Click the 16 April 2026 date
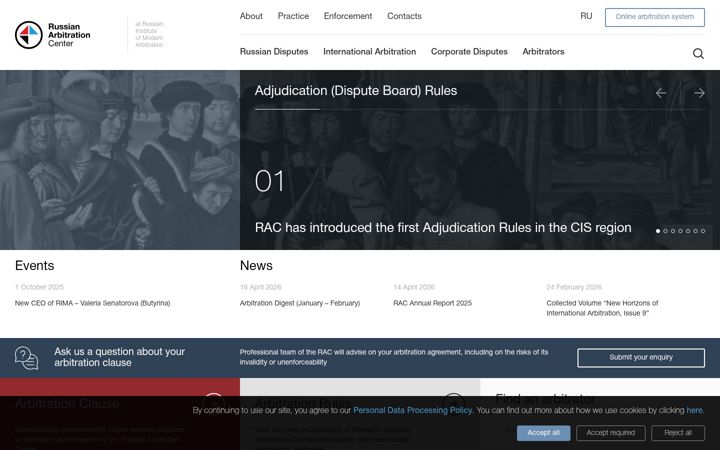Screen dimensions: 720x450 [260, 287]
